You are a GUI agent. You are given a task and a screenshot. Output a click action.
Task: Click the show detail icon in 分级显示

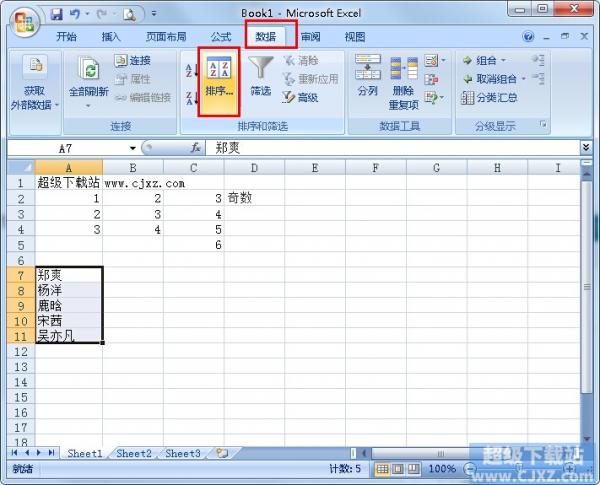pos(538,60)
